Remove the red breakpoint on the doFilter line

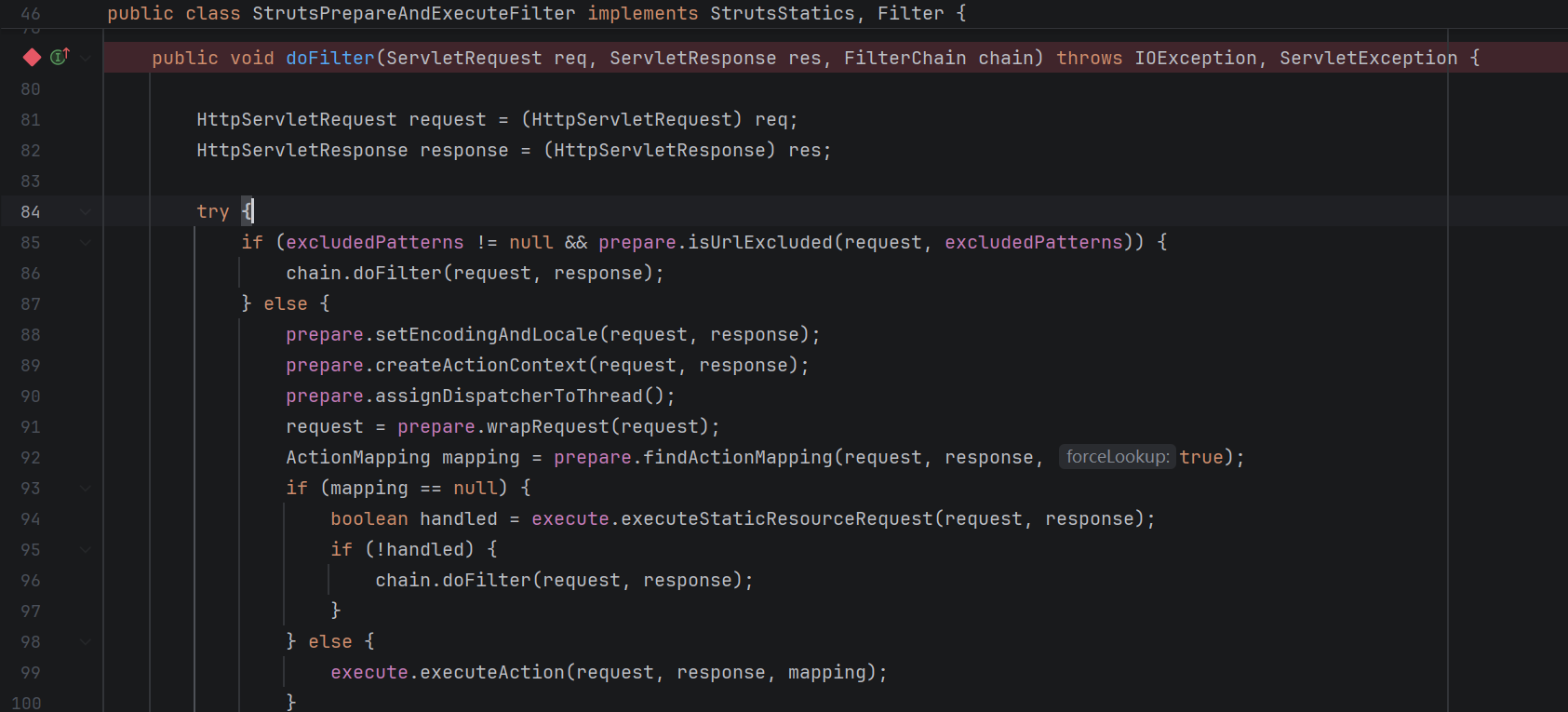(32, 58)
